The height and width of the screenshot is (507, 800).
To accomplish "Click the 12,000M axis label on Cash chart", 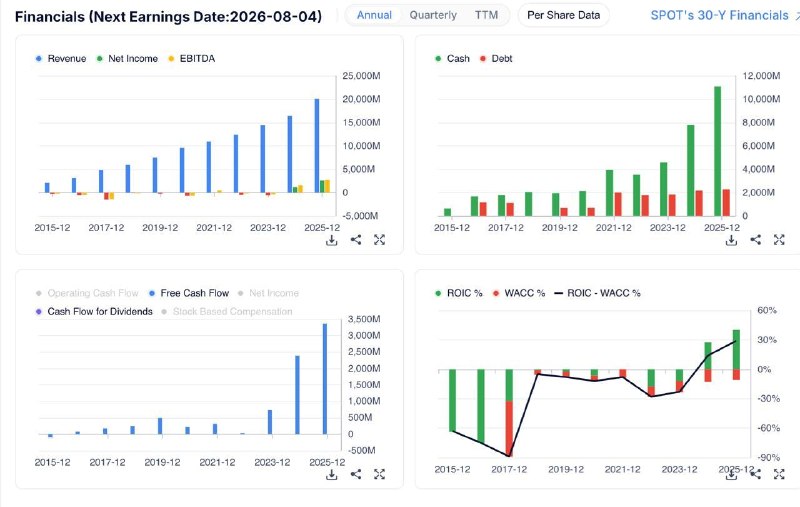I will pyautogui.click(x=761, y=76).
